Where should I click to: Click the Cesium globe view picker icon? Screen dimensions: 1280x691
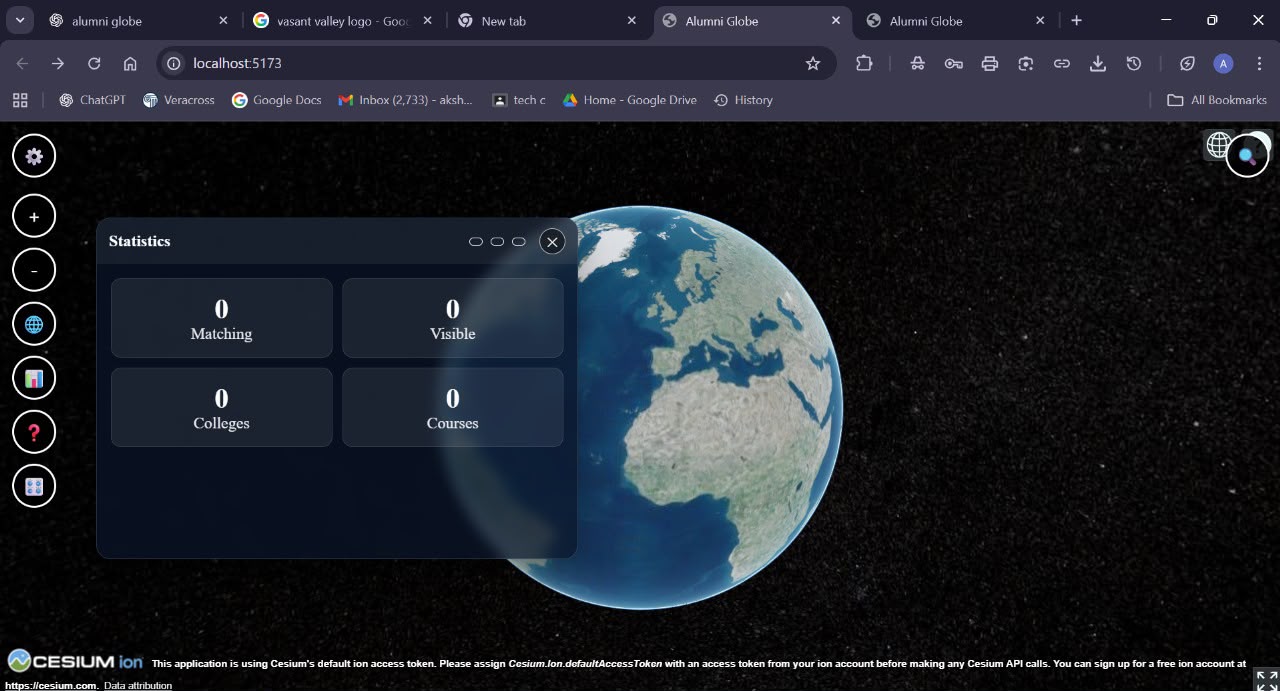click(1218, 145)
